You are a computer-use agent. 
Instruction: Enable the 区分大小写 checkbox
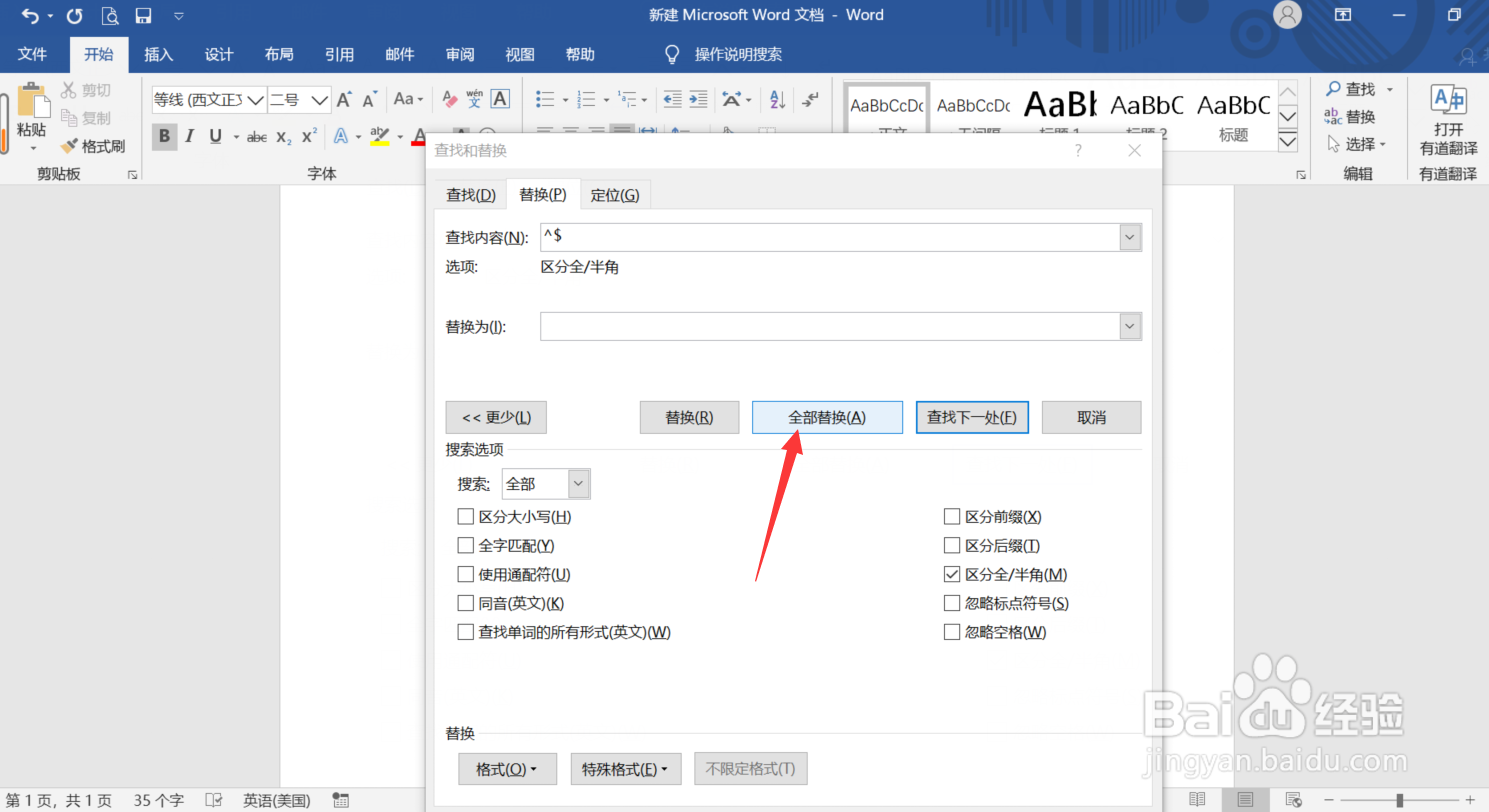pyautogui.click(x=465, y=516)
